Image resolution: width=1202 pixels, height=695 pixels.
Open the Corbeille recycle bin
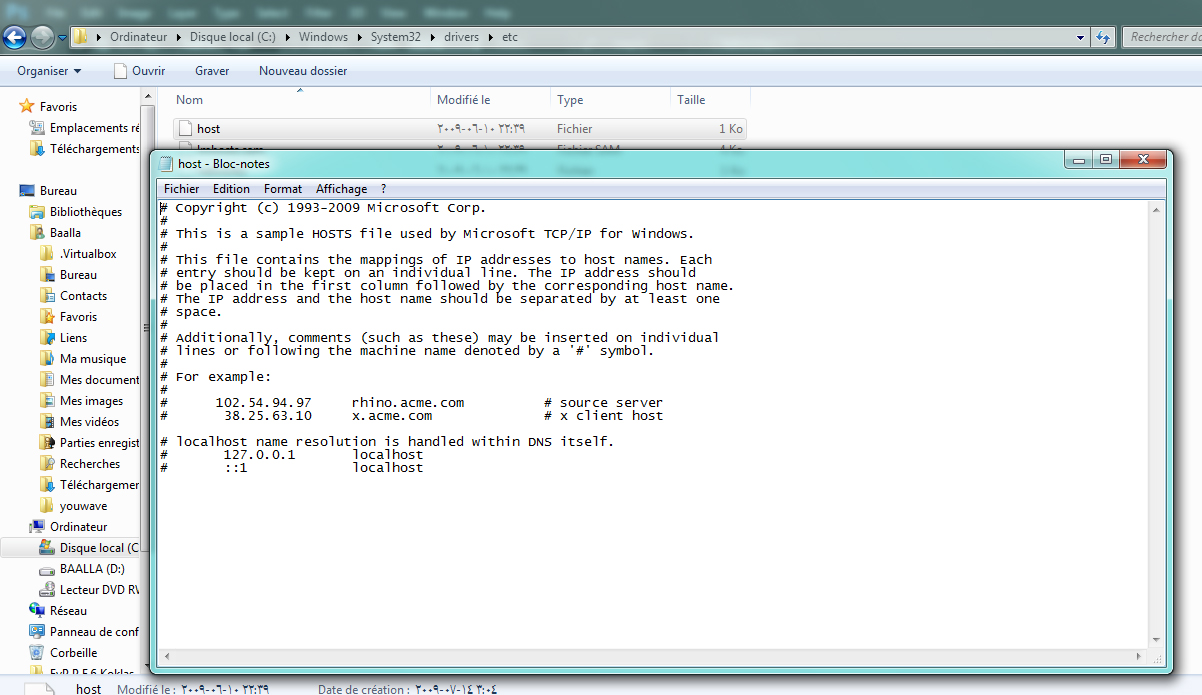[x=64, y=653]
